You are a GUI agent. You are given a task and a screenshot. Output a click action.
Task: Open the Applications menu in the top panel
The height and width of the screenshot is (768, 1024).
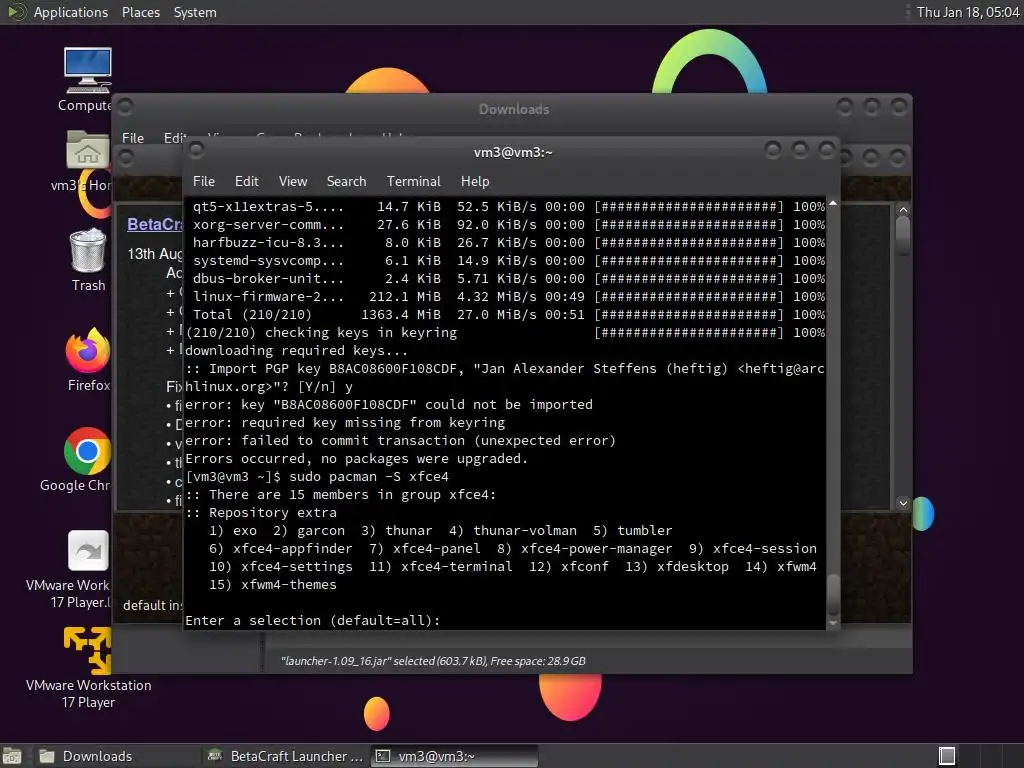[71, 12]
